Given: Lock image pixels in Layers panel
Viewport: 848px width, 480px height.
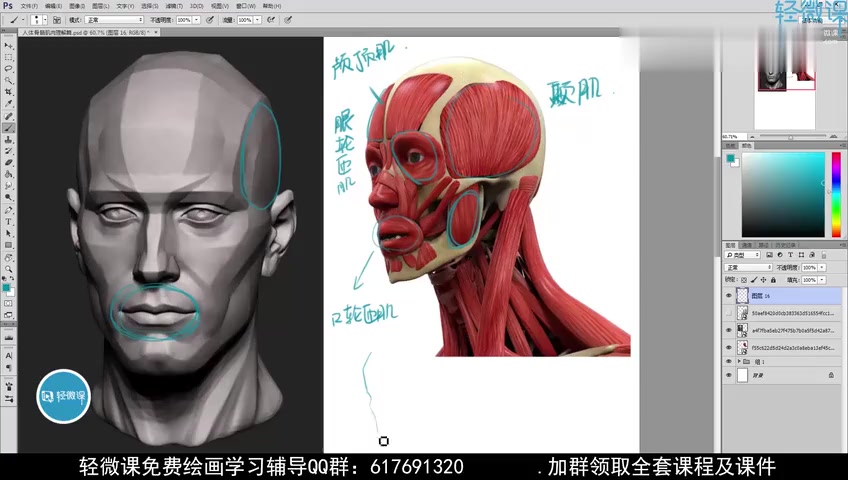Looking at the screenshot, I should pyautogui.click(x=754, y=280).
